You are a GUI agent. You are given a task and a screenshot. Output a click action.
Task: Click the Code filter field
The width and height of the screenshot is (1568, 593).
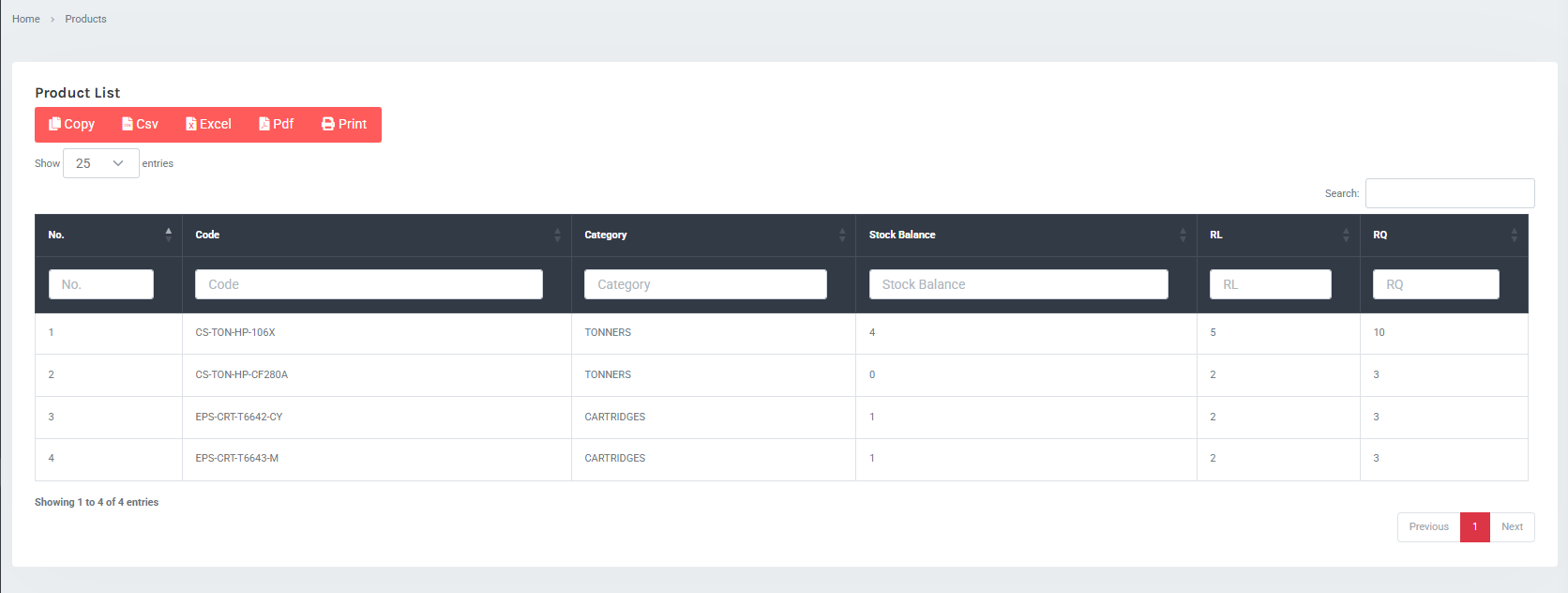[x=369, y=284]
